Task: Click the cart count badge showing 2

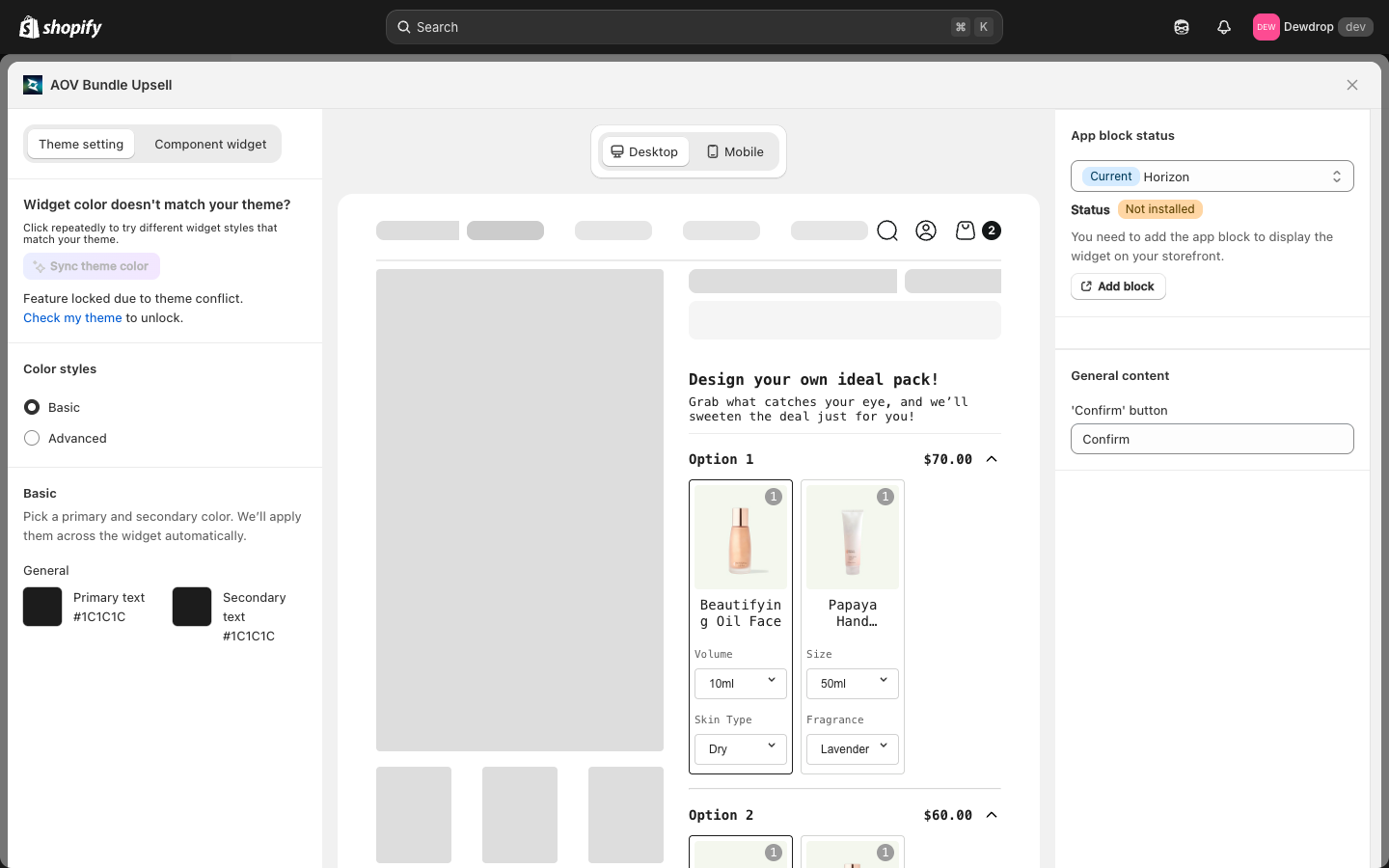Action: click(x=992, y=231)
